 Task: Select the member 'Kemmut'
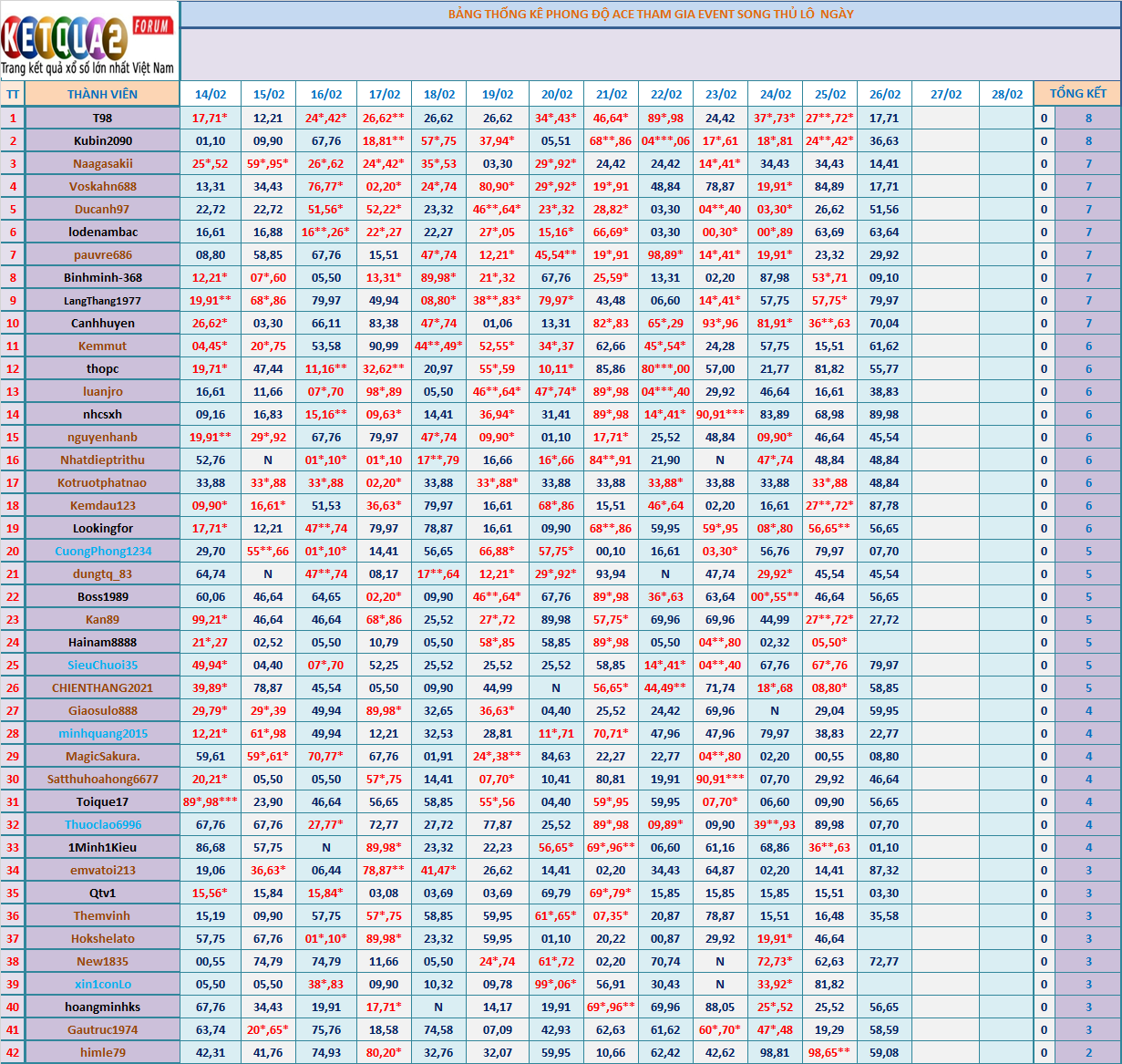[102, 346]
